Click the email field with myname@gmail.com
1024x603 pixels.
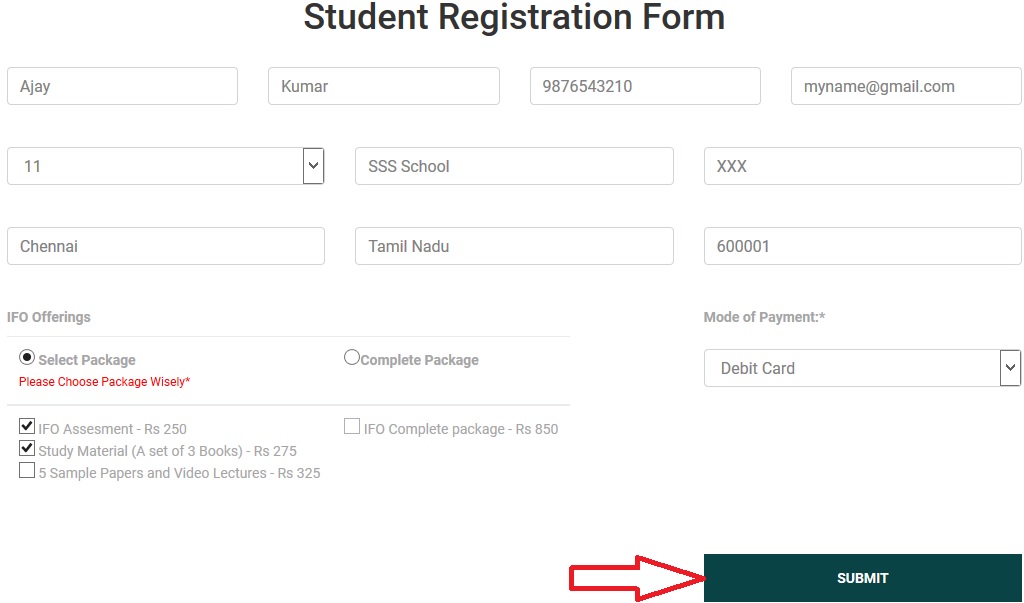[906, 86]
